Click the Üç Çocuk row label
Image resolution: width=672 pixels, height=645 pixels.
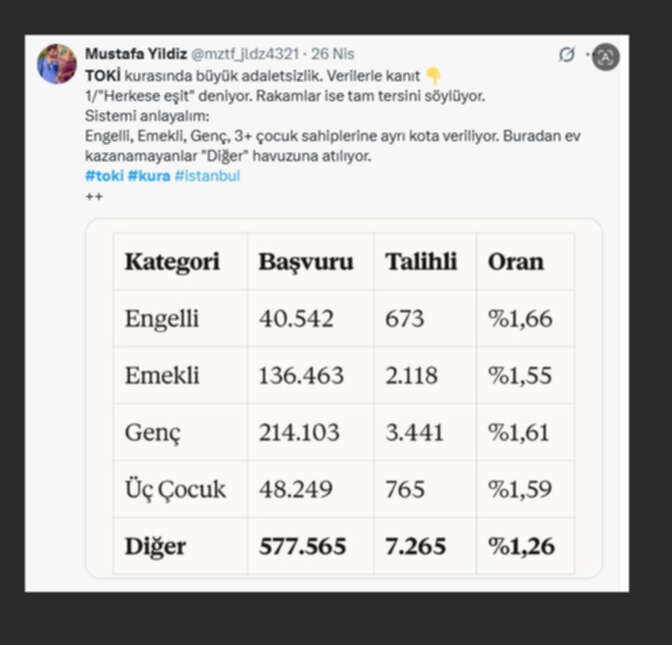[x=175, y=489]
